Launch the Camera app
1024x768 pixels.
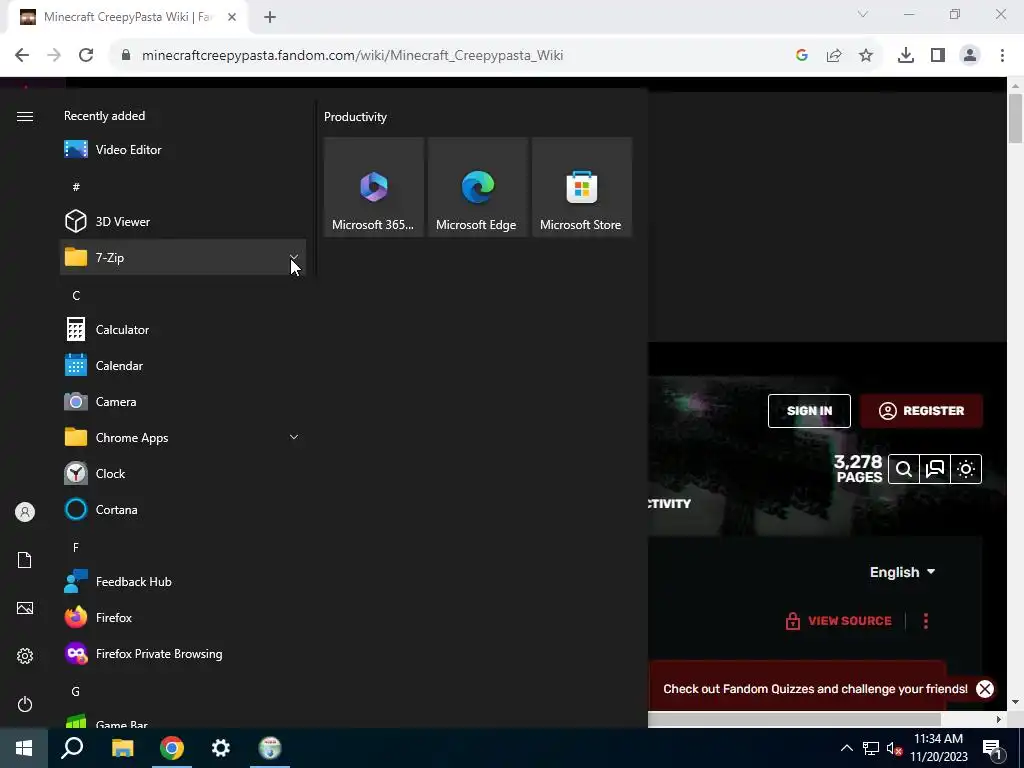click(x=183, y=402)
